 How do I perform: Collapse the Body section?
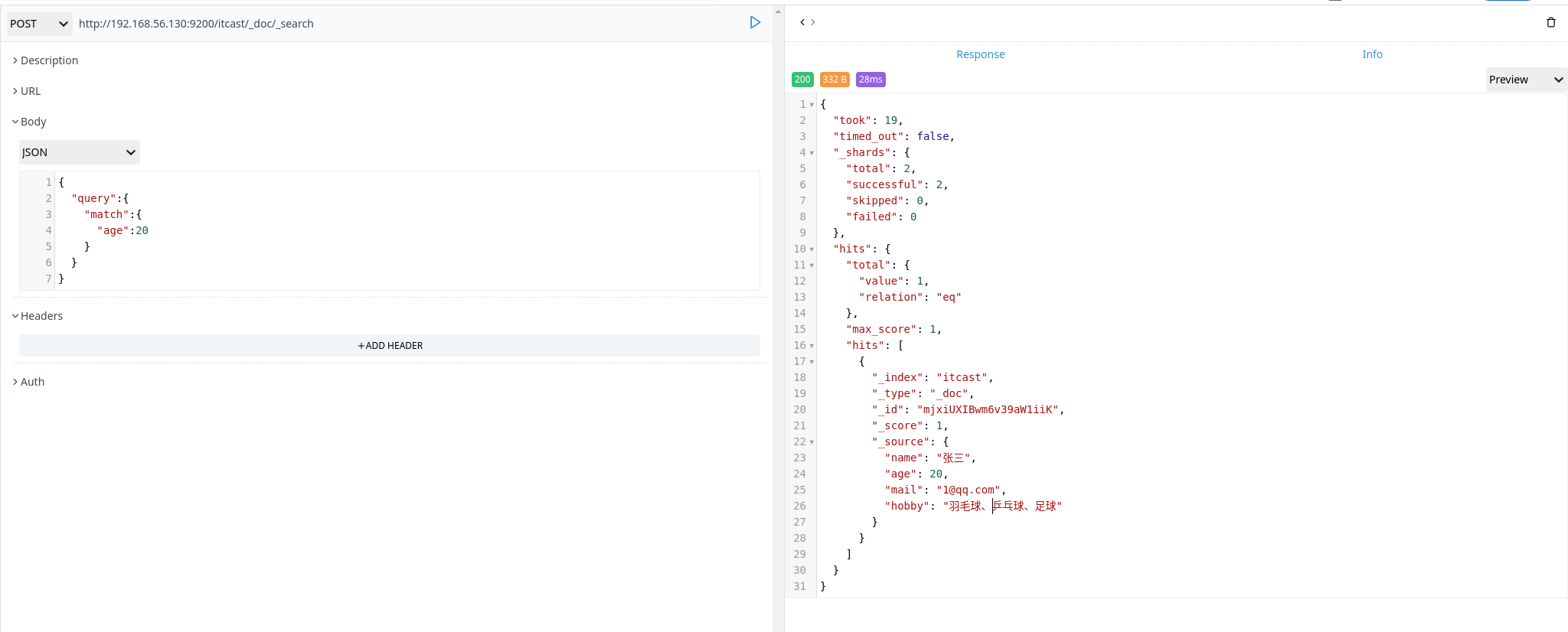[29, 122]
